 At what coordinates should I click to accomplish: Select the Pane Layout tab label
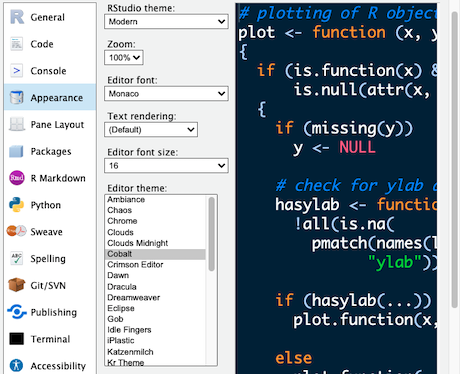click(57, 124)
